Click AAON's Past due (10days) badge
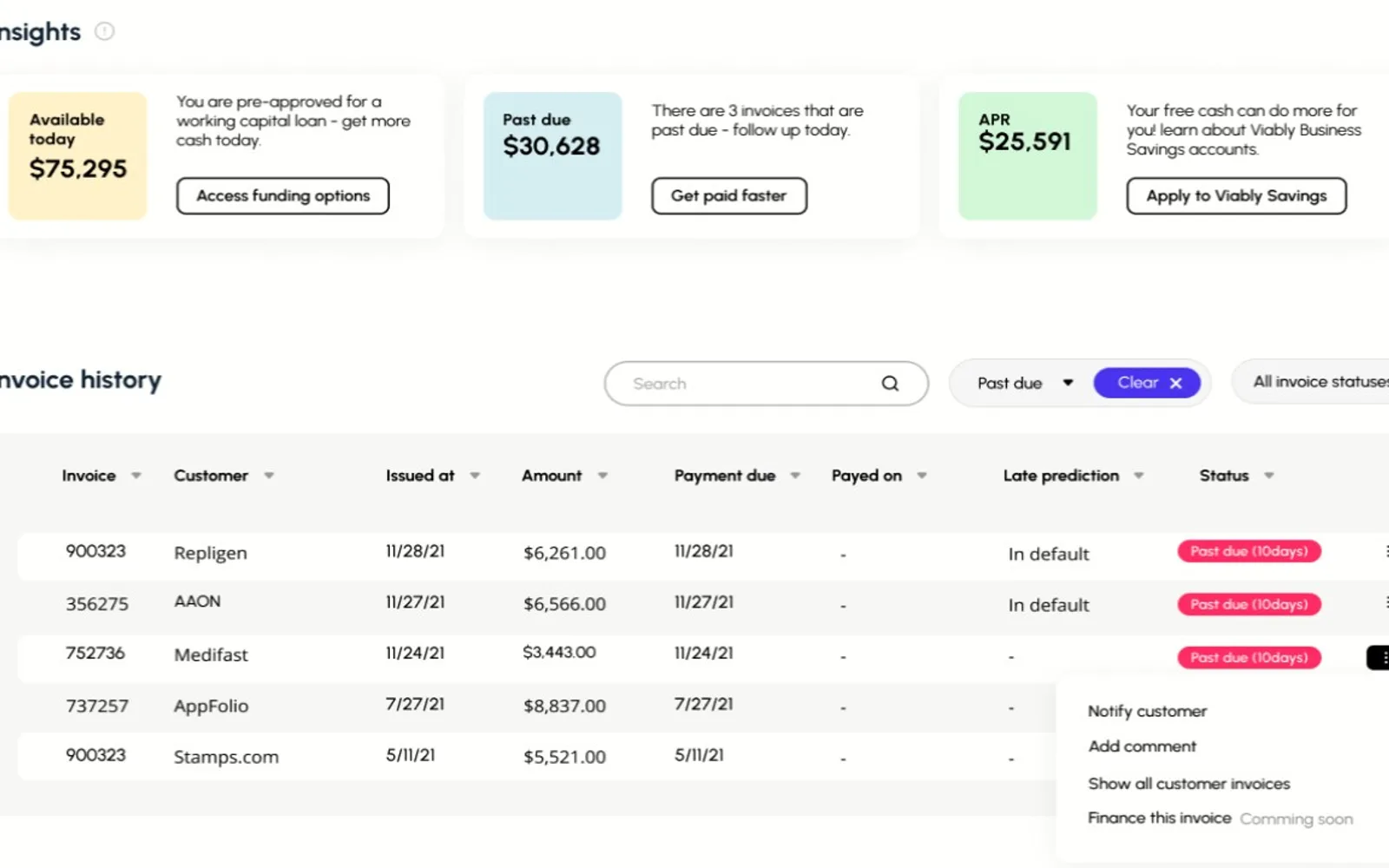Image resolution: width=1389 pixels, height=868 pixels. (x=1249, y=604)
